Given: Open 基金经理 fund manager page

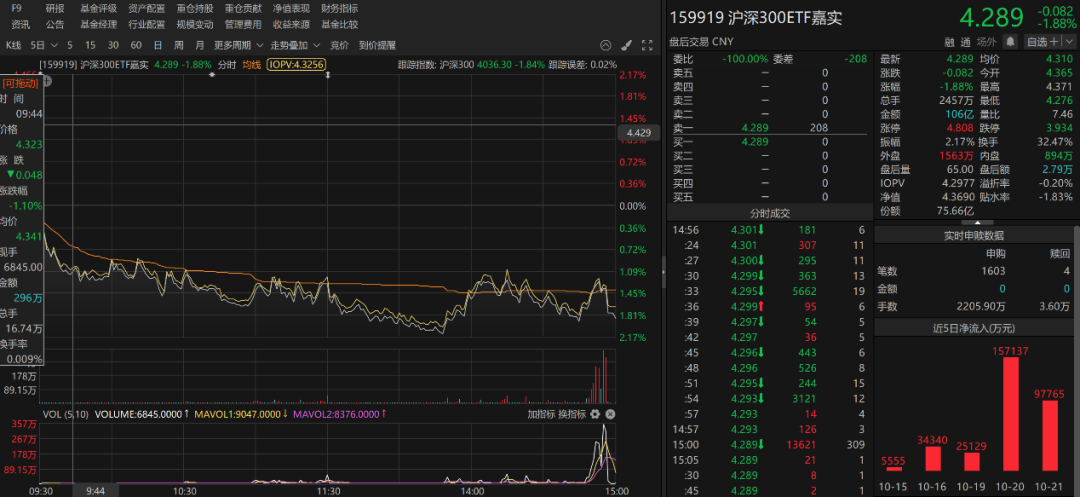Looking at the screenshot, I should coord(98,24).
